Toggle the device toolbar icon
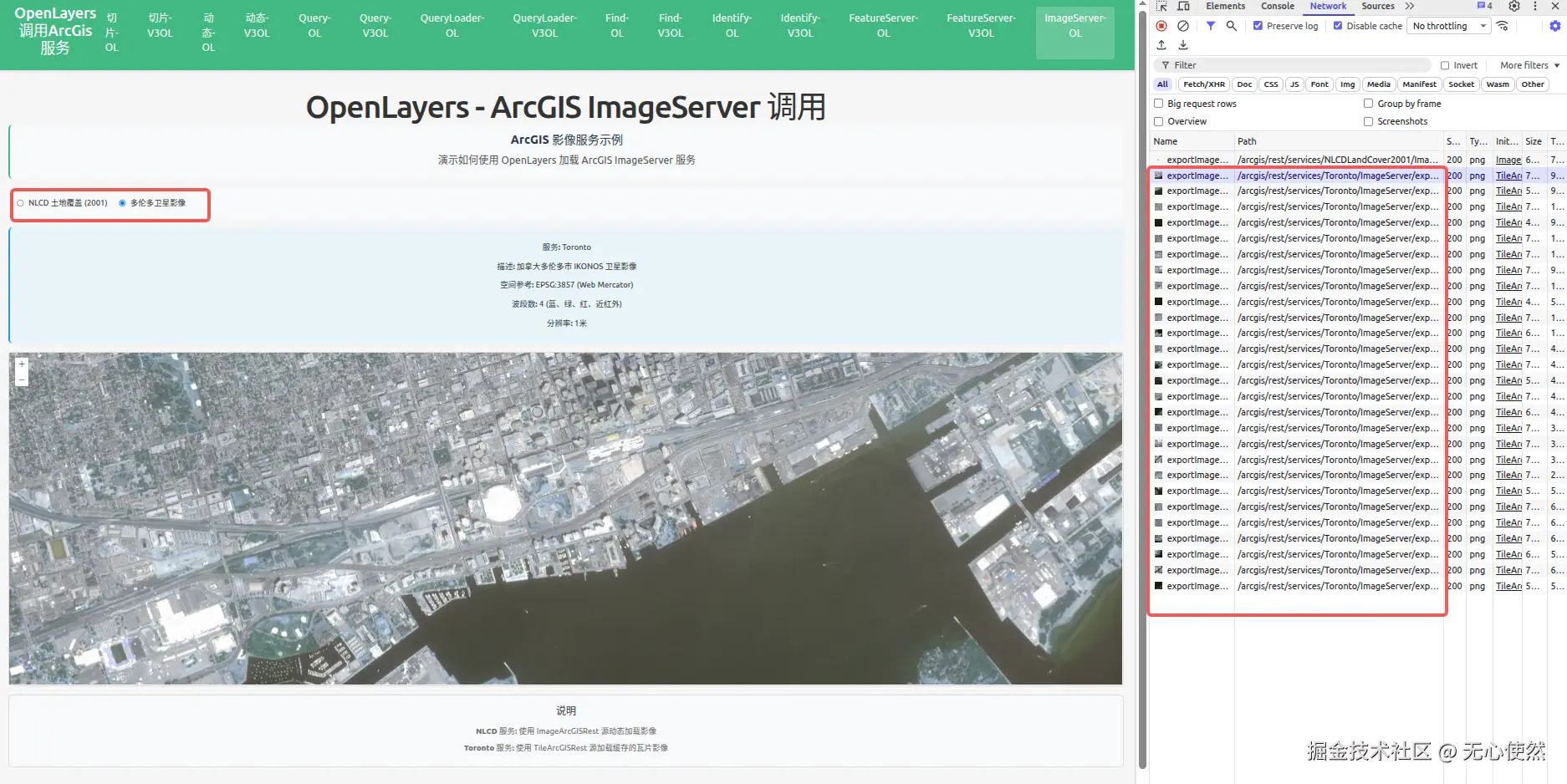The image size is (1567, 784). [x=1183, y=6]
